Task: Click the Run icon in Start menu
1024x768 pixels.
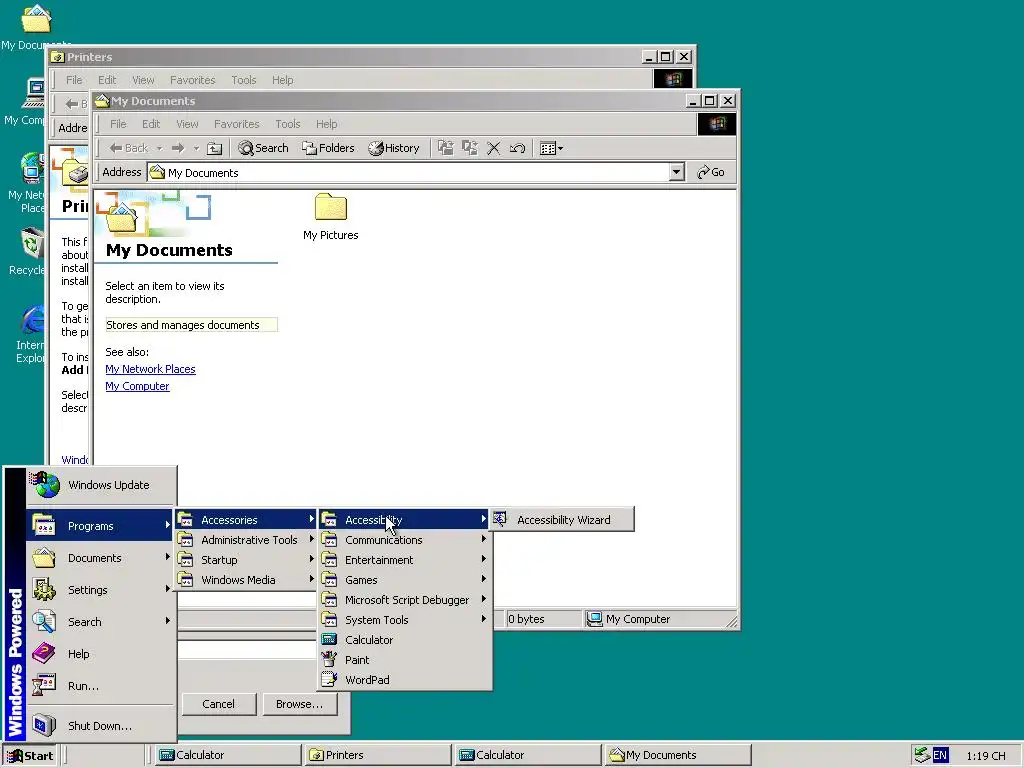Action: (x=44, y=685)
